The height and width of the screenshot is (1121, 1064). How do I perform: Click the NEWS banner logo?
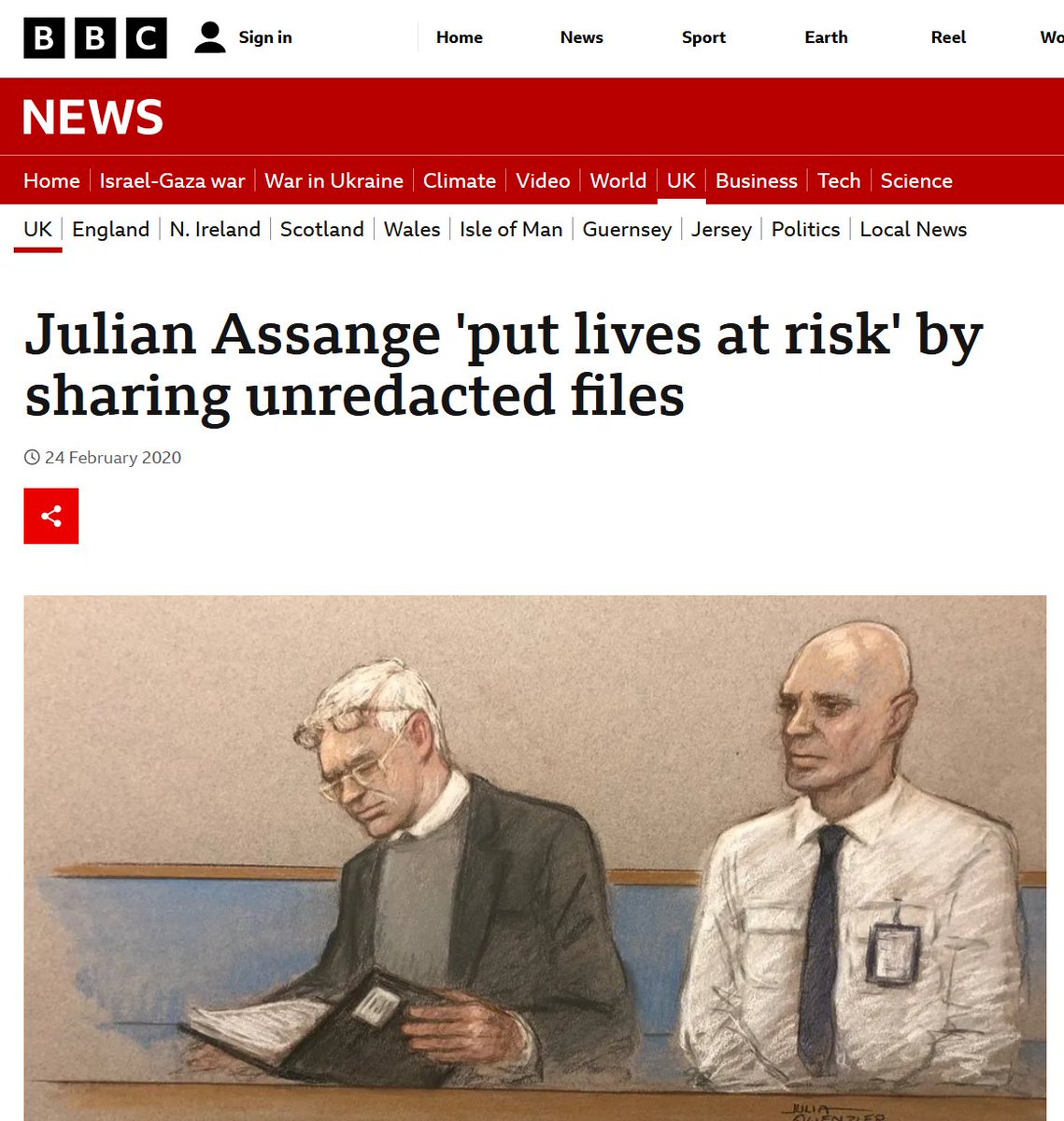92,117
